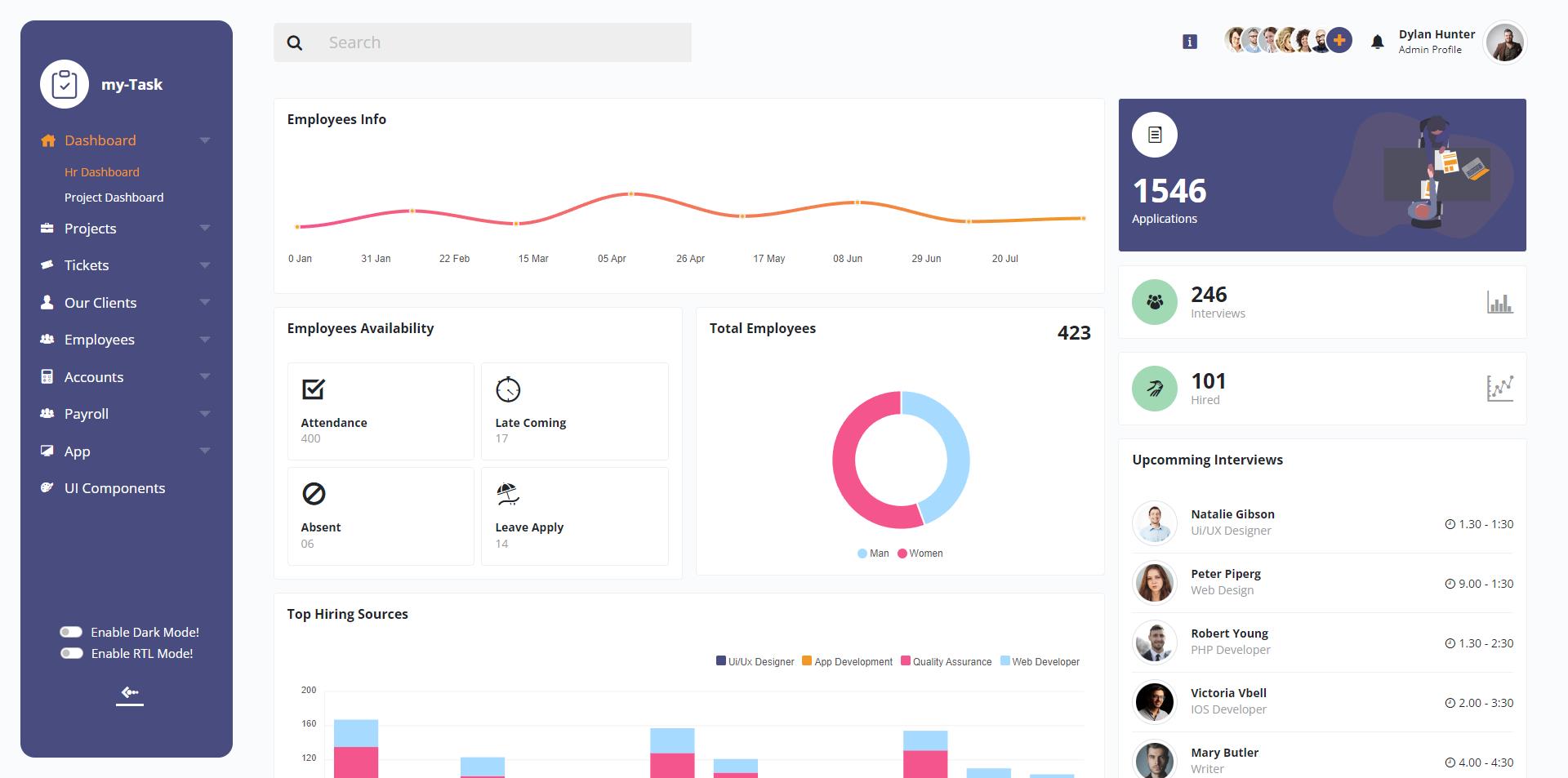Viewport: 1568px width, 778px height.
Task: Toggle Web Developer legend series
Action: click(x=1040, y=661)
